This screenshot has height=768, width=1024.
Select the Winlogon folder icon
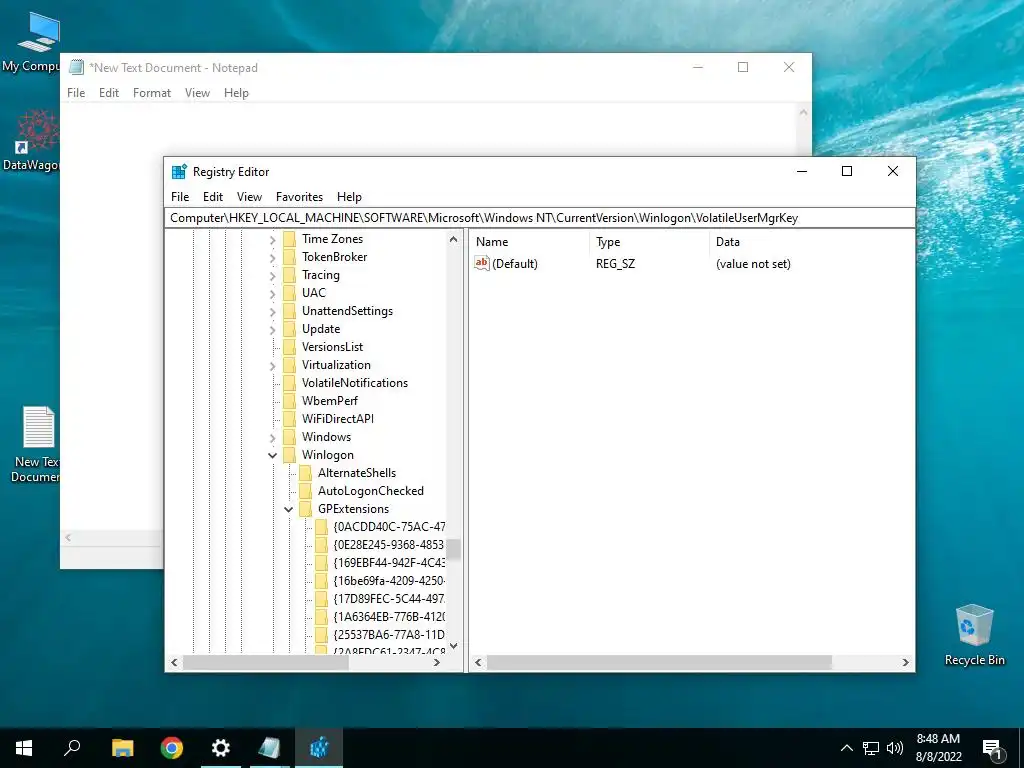[x=289, y=455]
